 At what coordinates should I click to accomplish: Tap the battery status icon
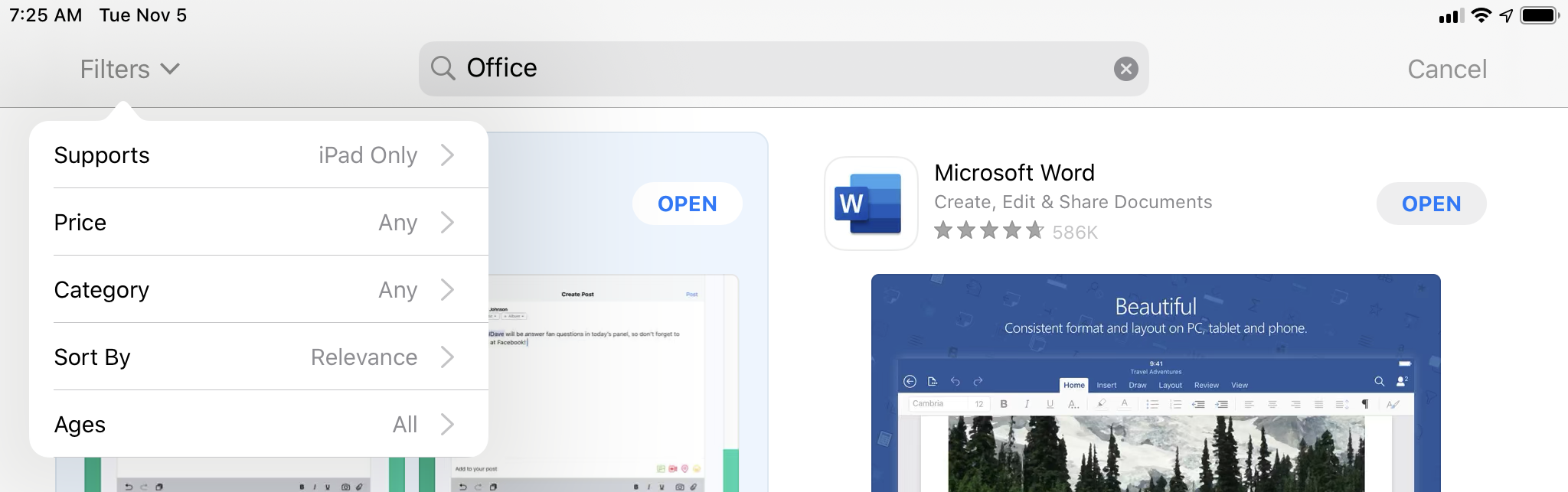1540,15
